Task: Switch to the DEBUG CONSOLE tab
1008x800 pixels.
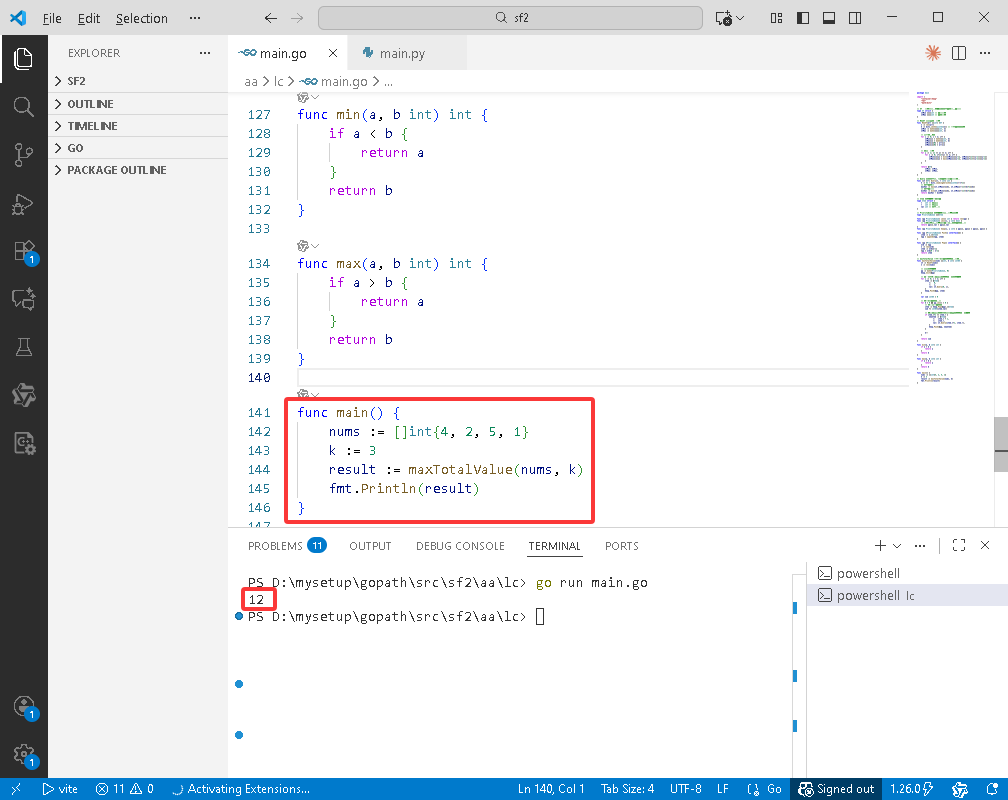Action: (460, 545)
